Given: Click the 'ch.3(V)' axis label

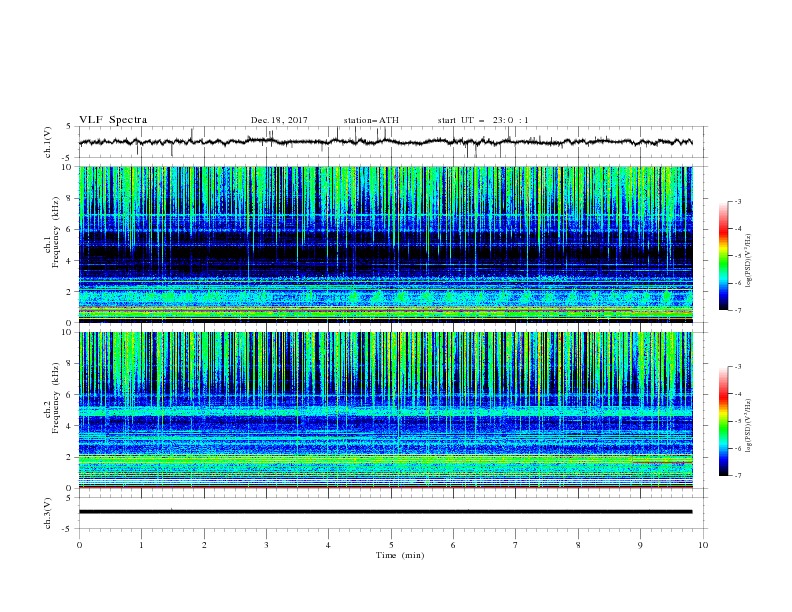Looking at the screenshot, I should [48, 513].
